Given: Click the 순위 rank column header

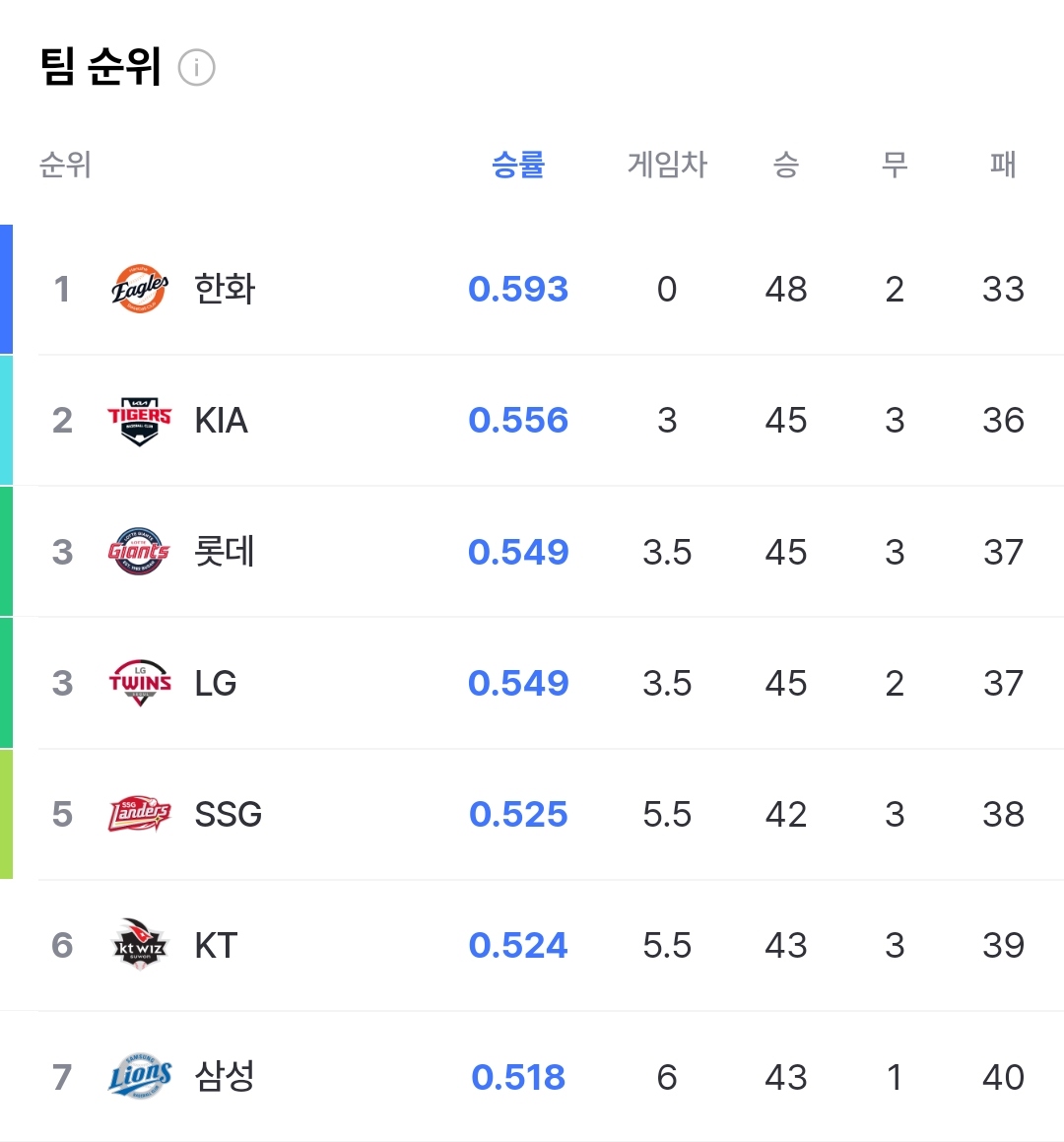Looking at the screenshot, I should point(65,165).
